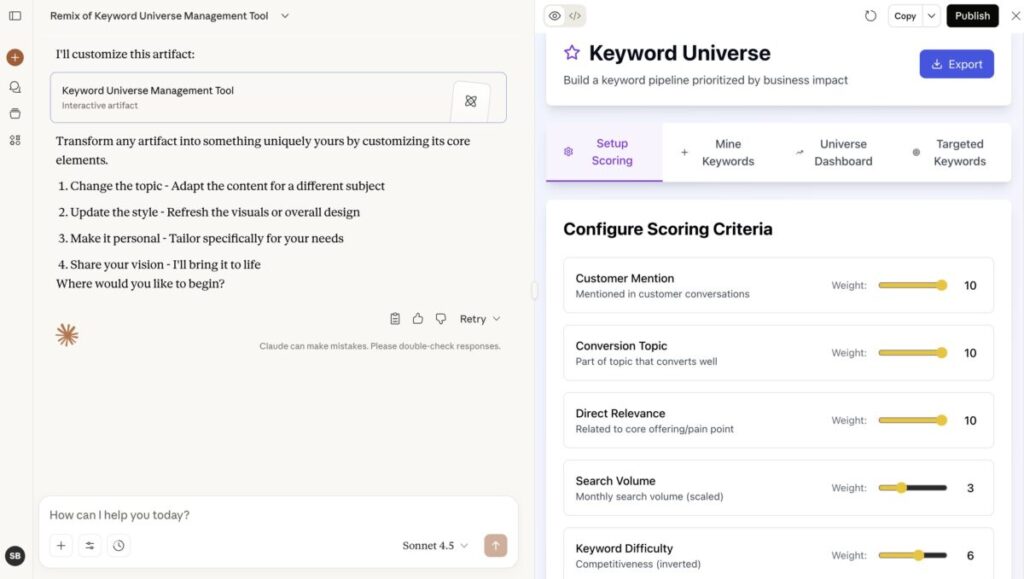
Task: Open the artifacts grid icon in sidebar
Action: (x=15, y=140)
